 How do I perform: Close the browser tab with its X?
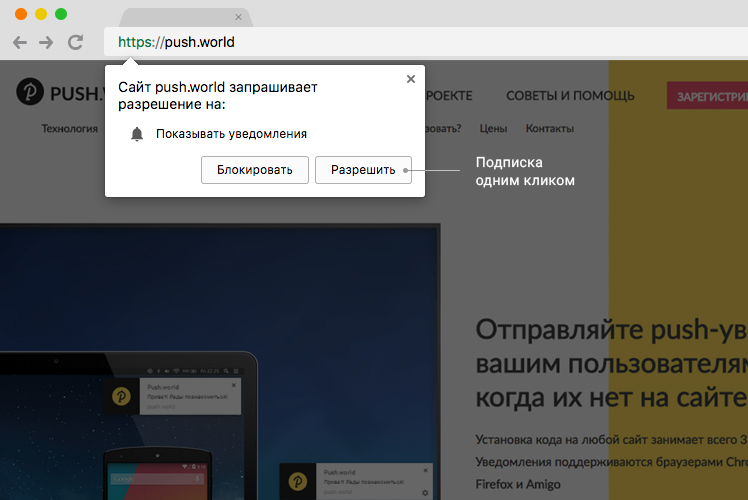coord(238,17)
